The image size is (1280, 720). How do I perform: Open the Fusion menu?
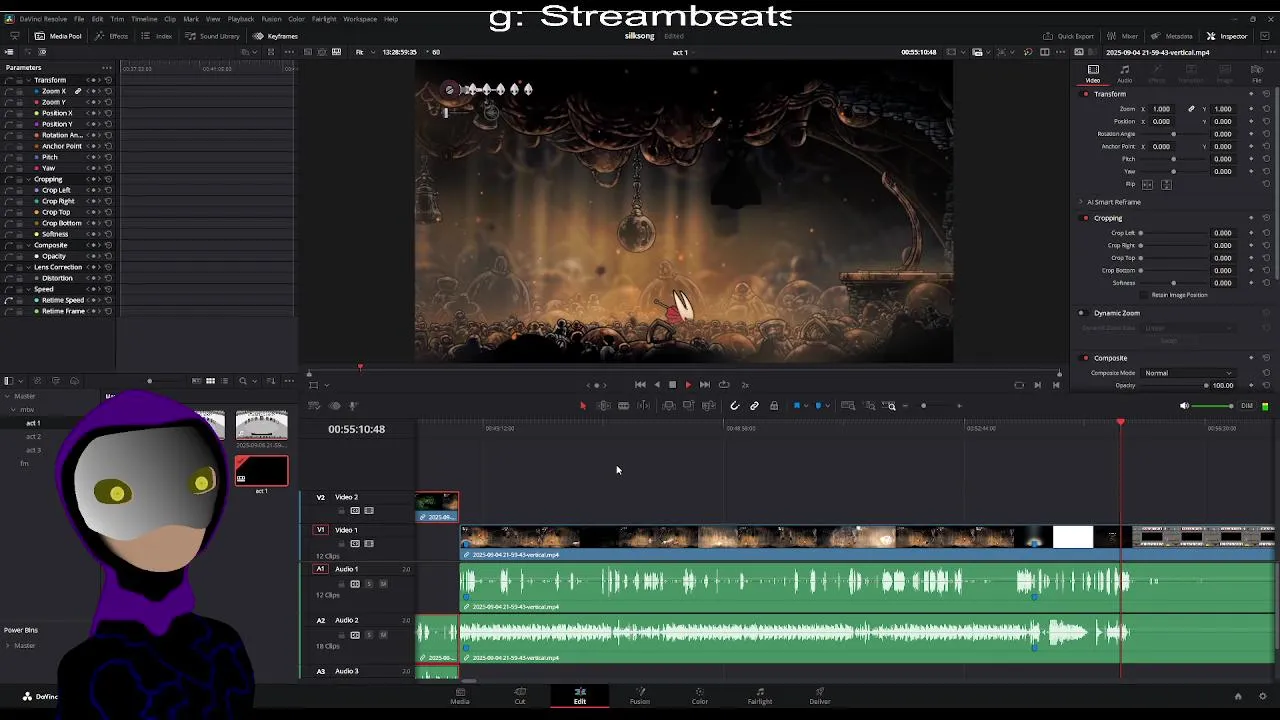pyautogui.click(x=271, y=19)
